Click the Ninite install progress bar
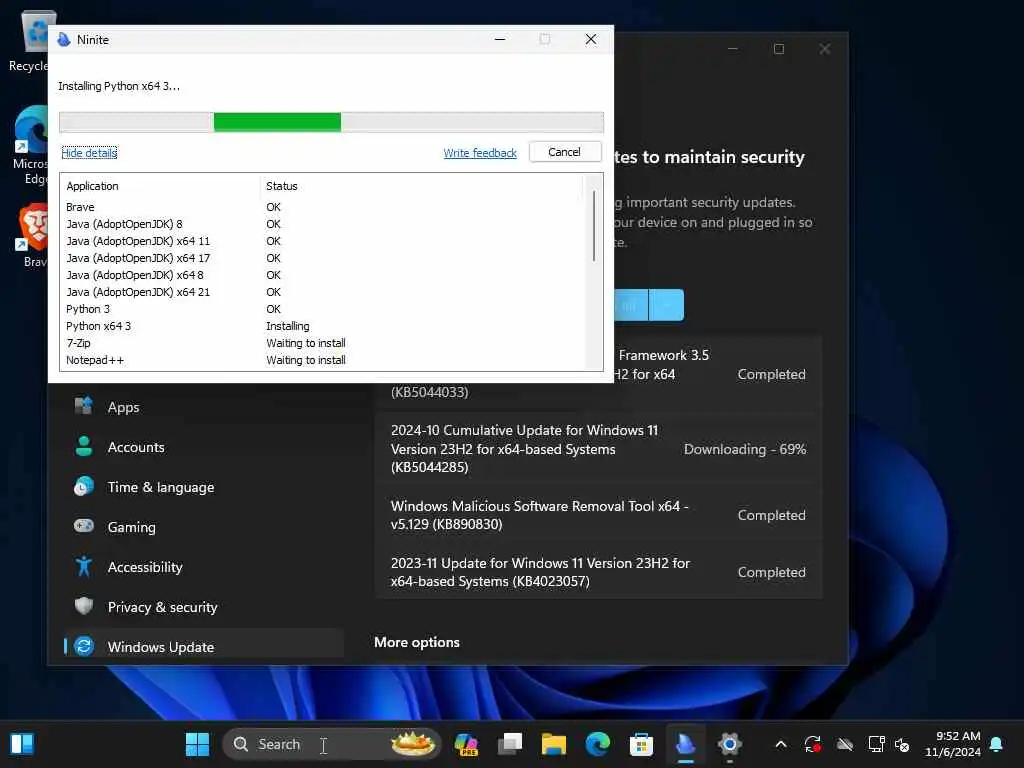This screenshot has width=1024, height=768. pyautogui.click(x=331, y=122)
